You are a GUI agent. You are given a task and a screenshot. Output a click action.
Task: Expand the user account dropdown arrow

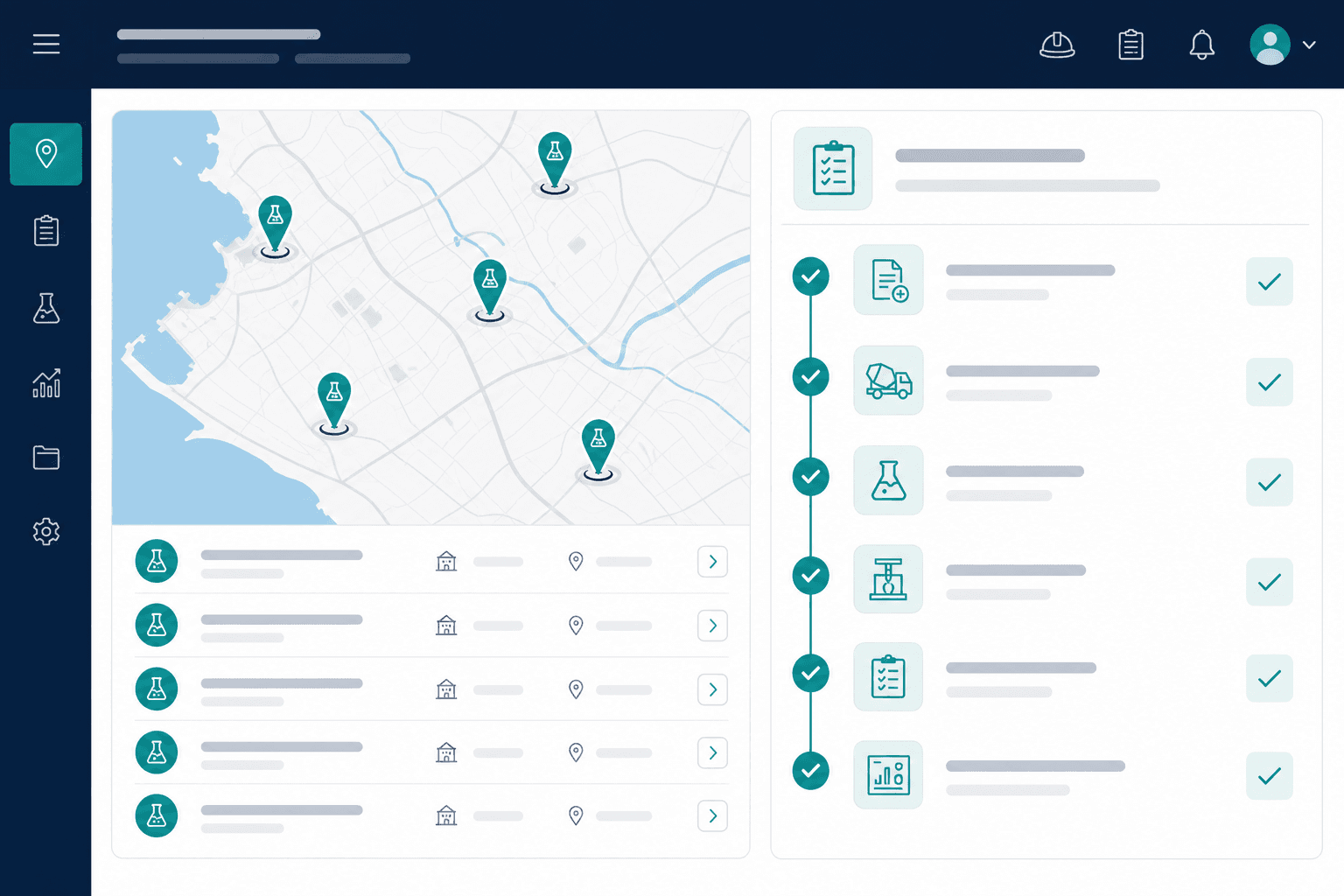click(x=1309, y=45)
